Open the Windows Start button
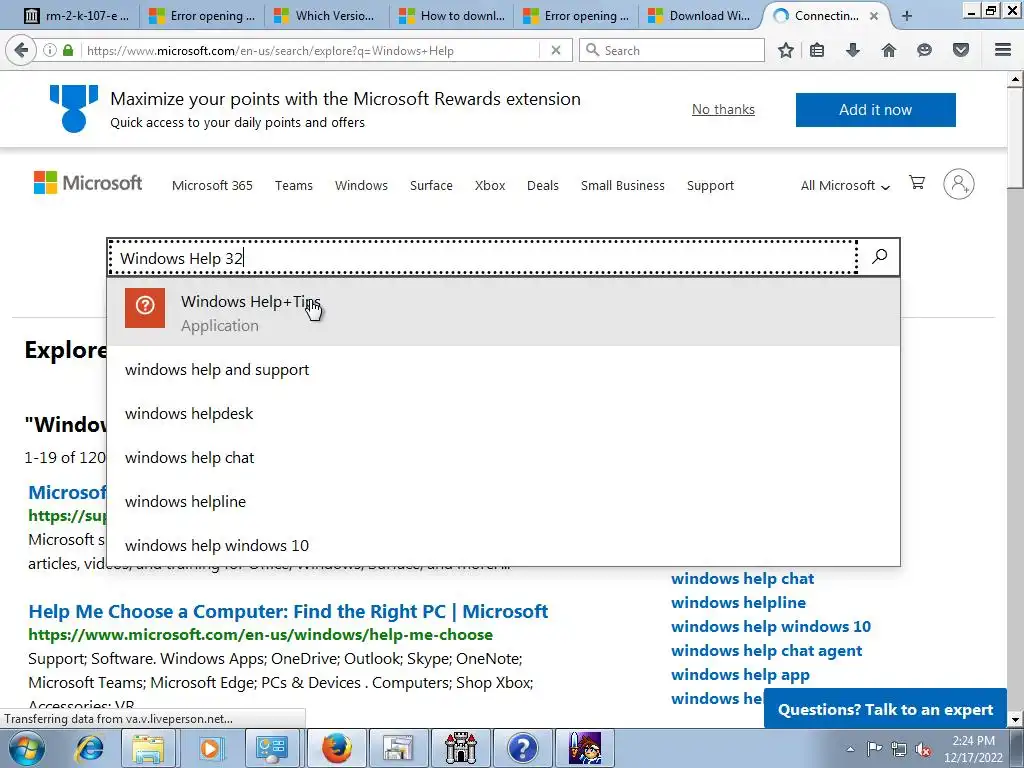The image size is (1024, 768). coord(27,748)
